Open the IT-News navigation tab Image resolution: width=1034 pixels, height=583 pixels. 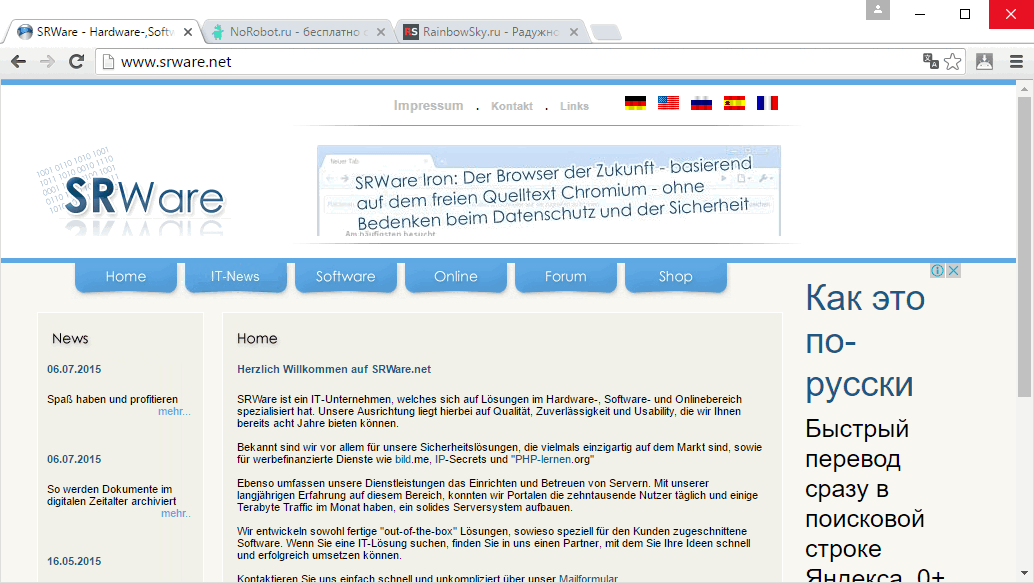235,276
